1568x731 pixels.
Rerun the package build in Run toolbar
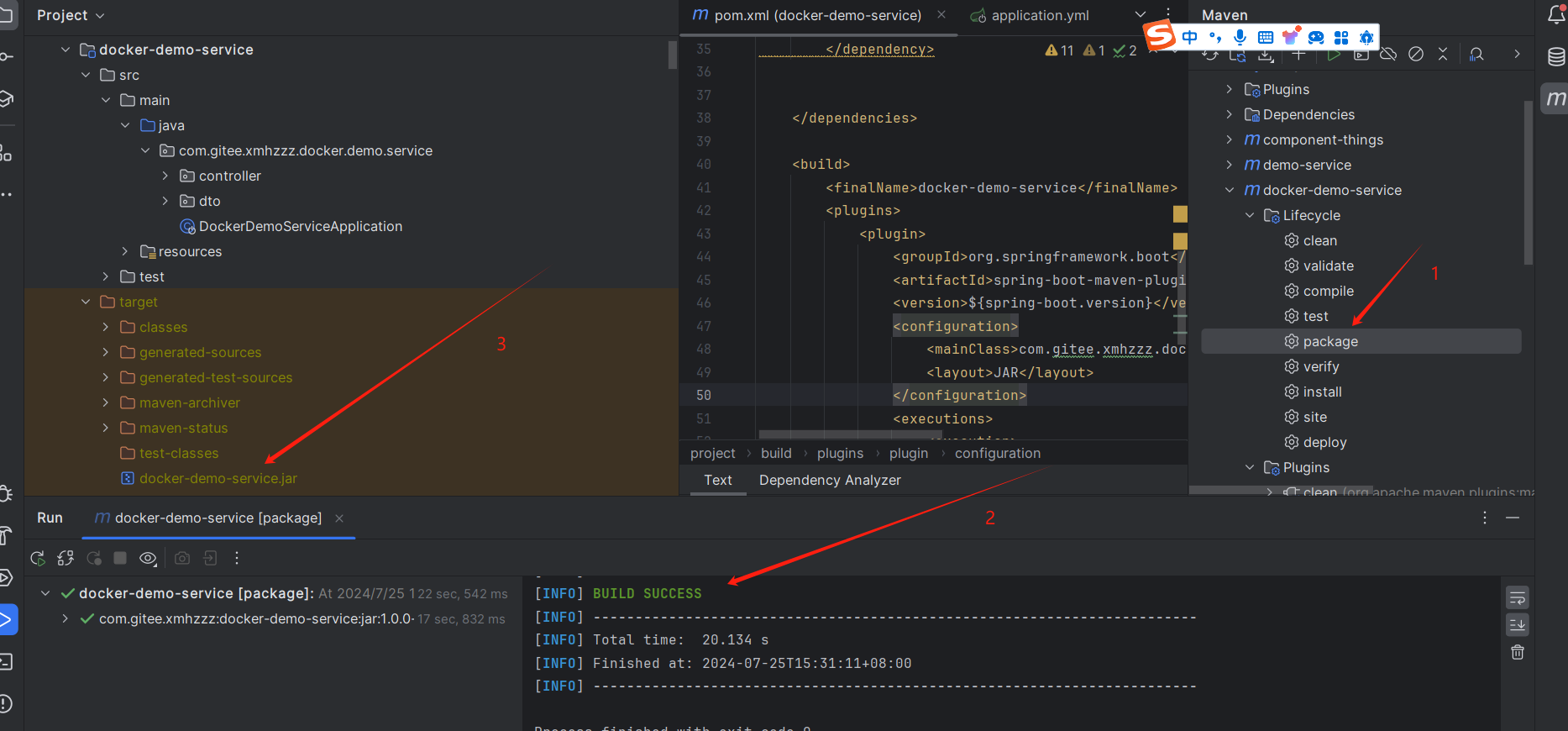coord(38,558)
